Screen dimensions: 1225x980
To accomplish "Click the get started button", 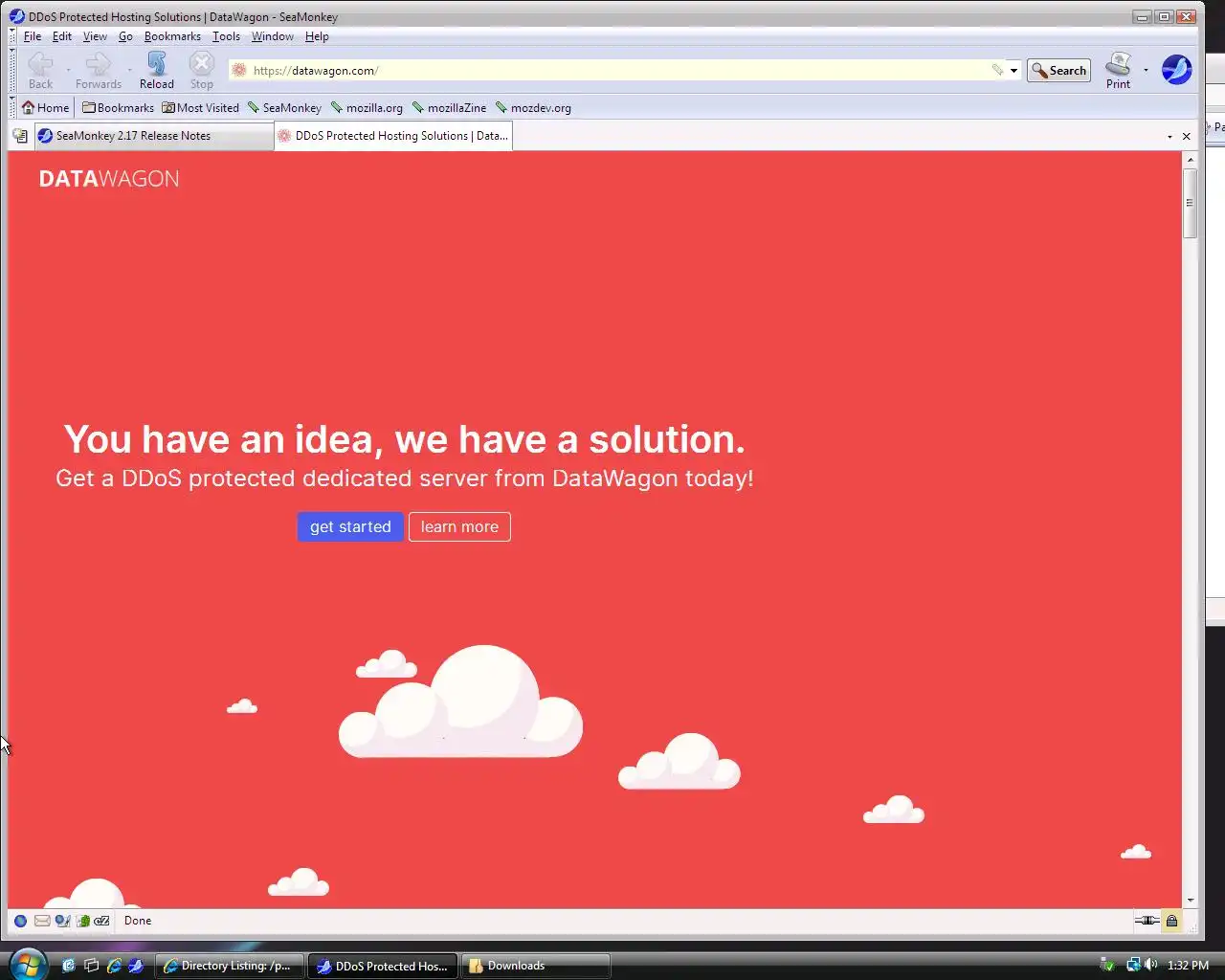I will (x=350, y=526).
